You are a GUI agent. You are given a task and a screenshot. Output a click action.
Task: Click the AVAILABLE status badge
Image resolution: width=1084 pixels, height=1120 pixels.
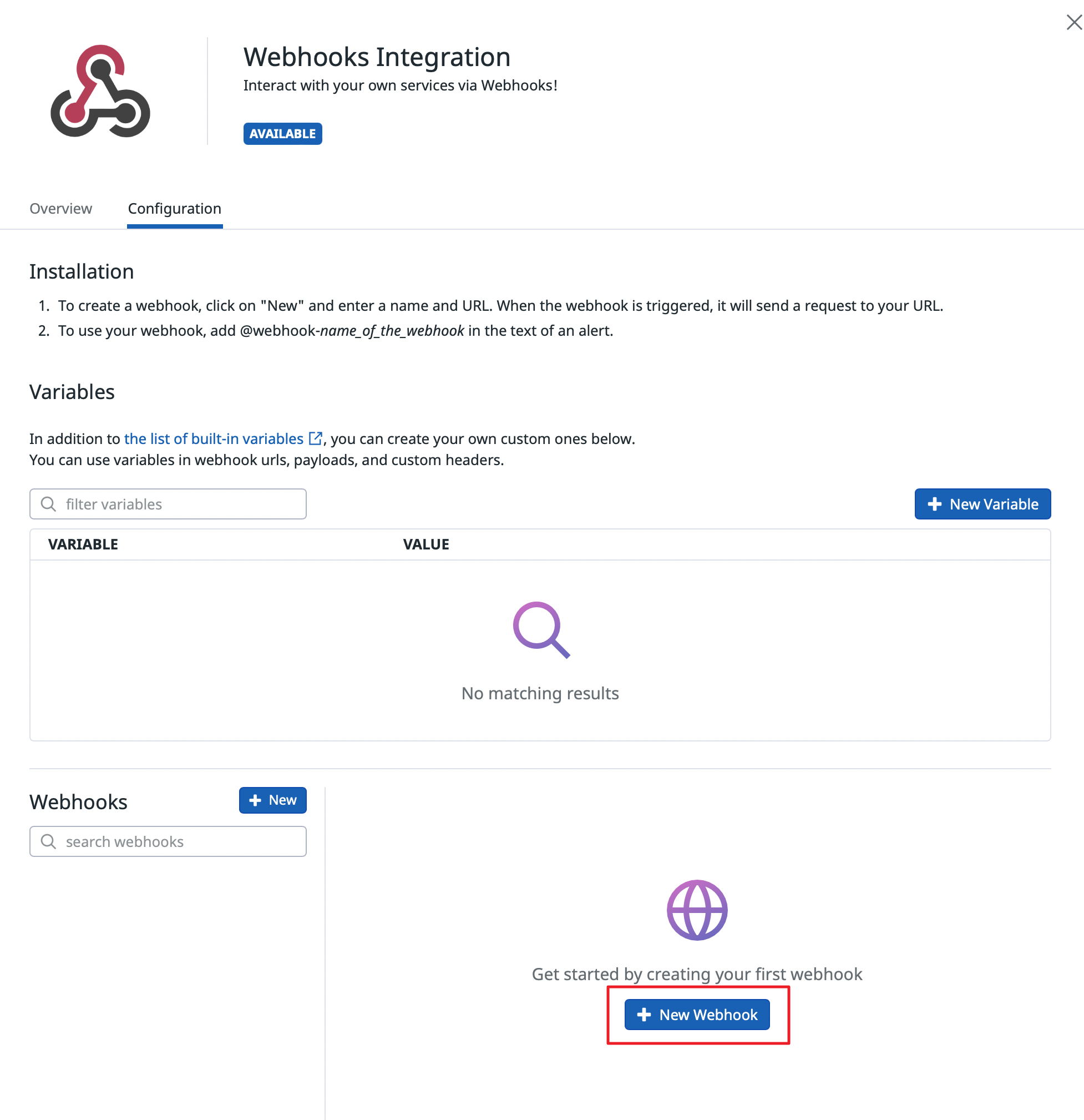283,134
